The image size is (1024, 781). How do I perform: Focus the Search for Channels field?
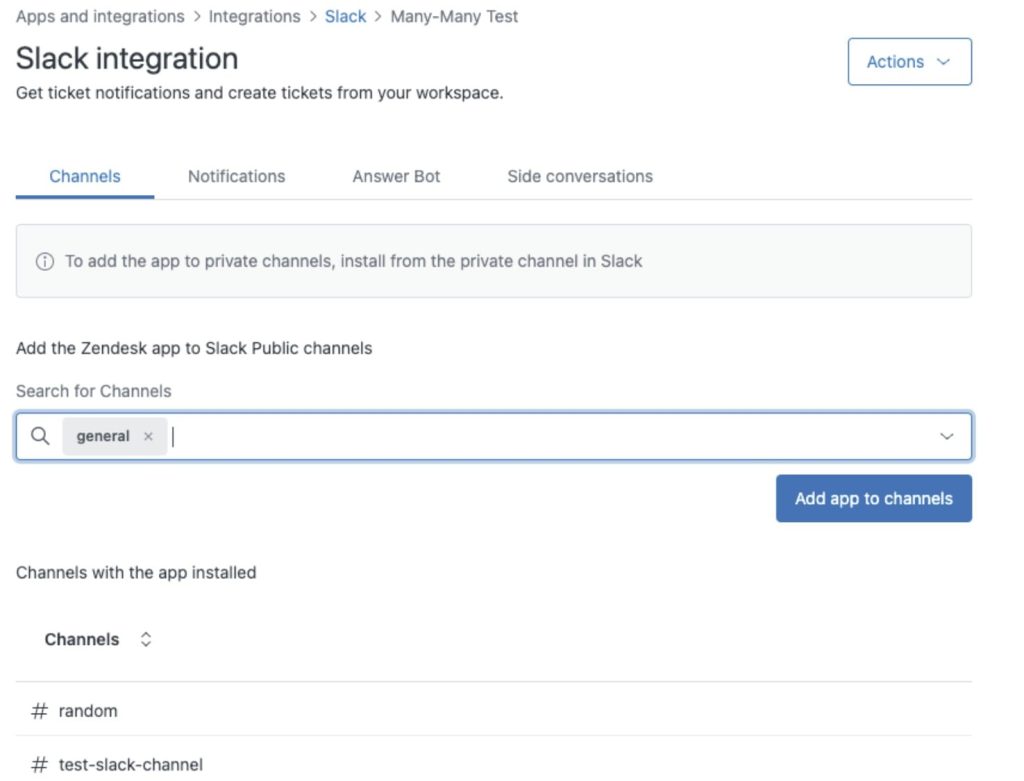click(x=494, y=436)
